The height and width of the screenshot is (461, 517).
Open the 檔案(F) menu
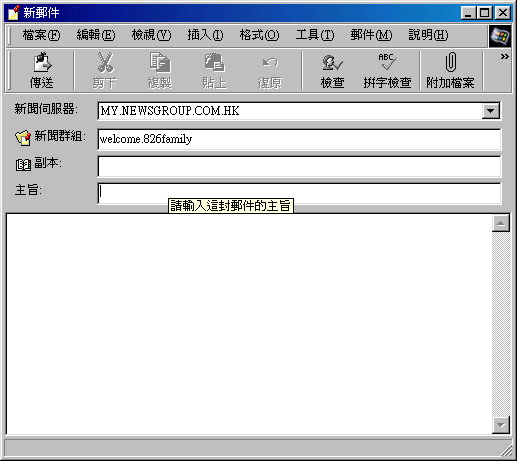41,35
